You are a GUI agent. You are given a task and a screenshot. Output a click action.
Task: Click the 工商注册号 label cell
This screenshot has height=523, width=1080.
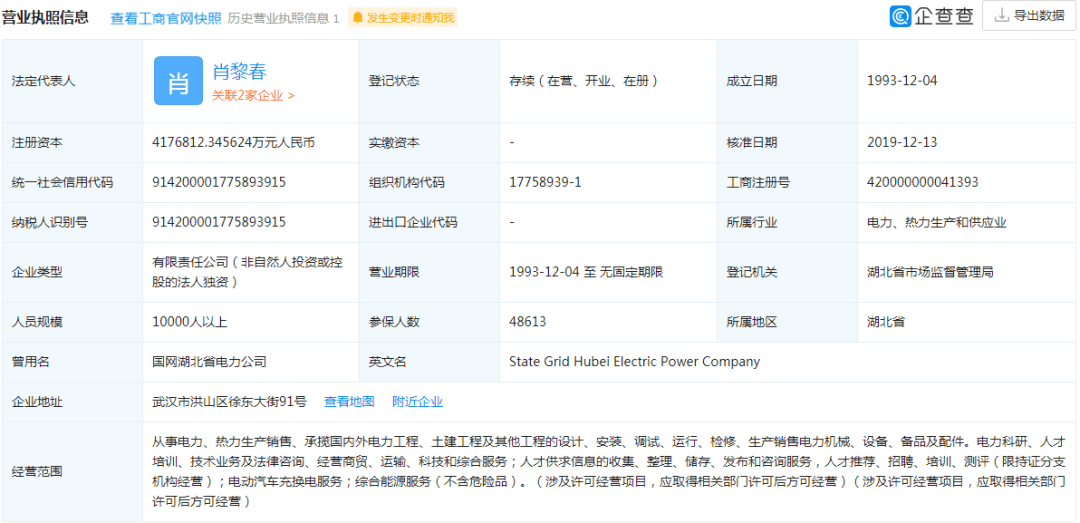787,183
